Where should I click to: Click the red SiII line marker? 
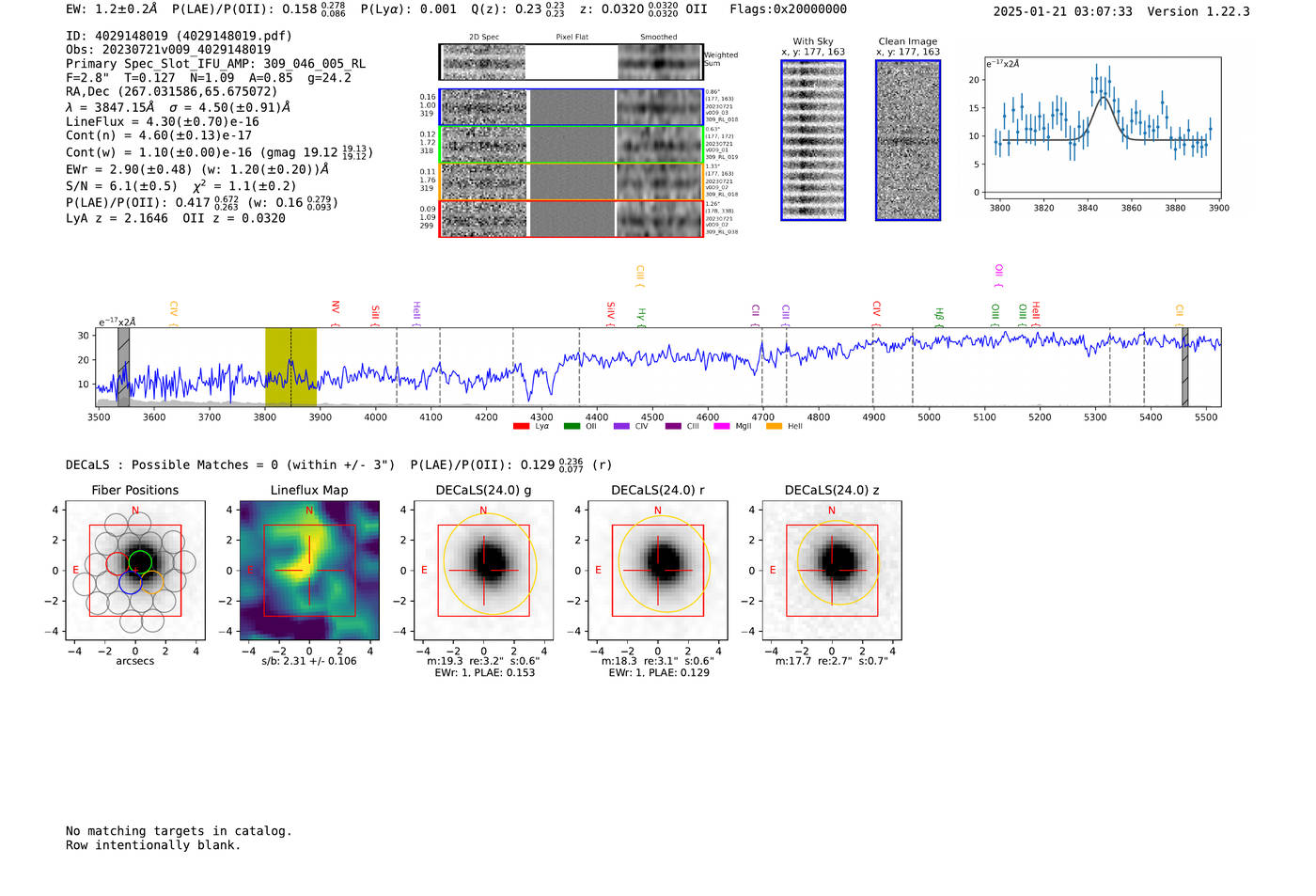[x=376, y=315]
